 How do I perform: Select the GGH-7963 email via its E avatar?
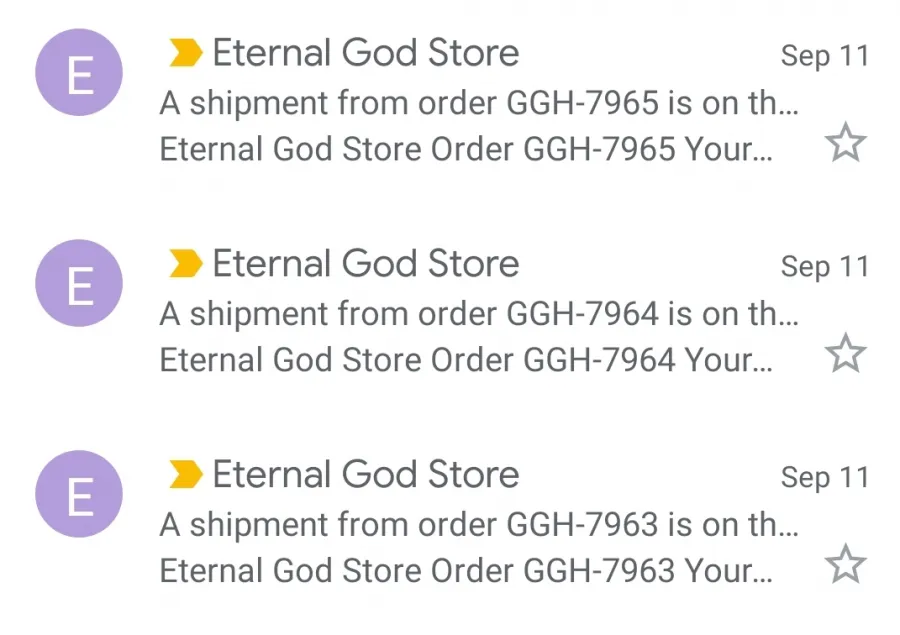tap(79, 494)
